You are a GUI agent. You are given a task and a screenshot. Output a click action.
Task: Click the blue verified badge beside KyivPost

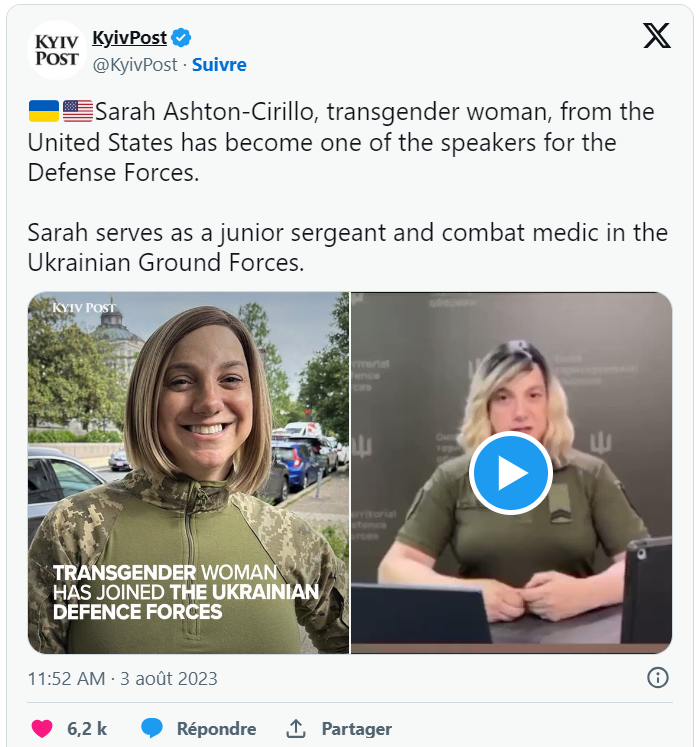click(181, 37)
